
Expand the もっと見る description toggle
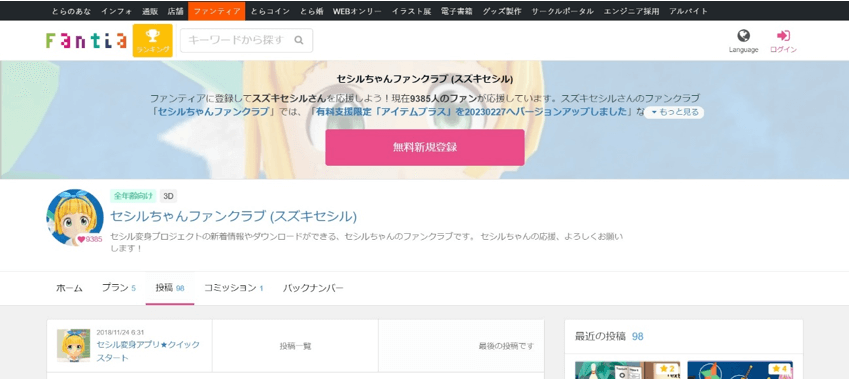pos(674,112)
